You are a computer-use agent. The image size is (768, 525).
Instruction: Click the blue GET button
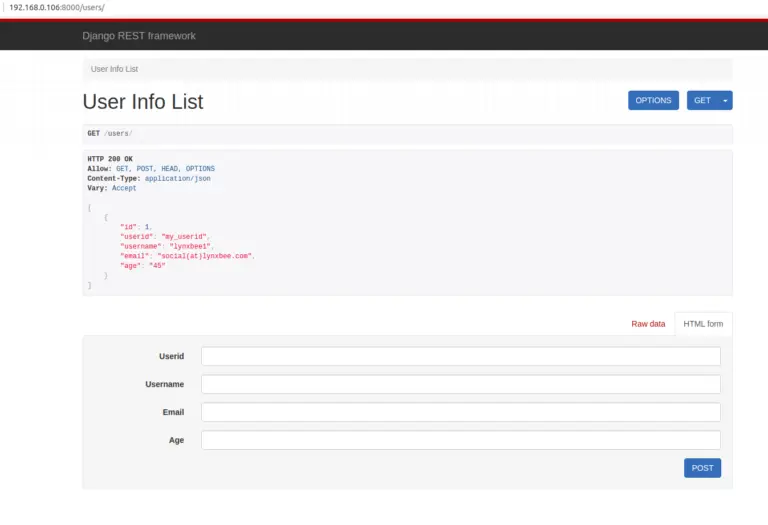702,100
